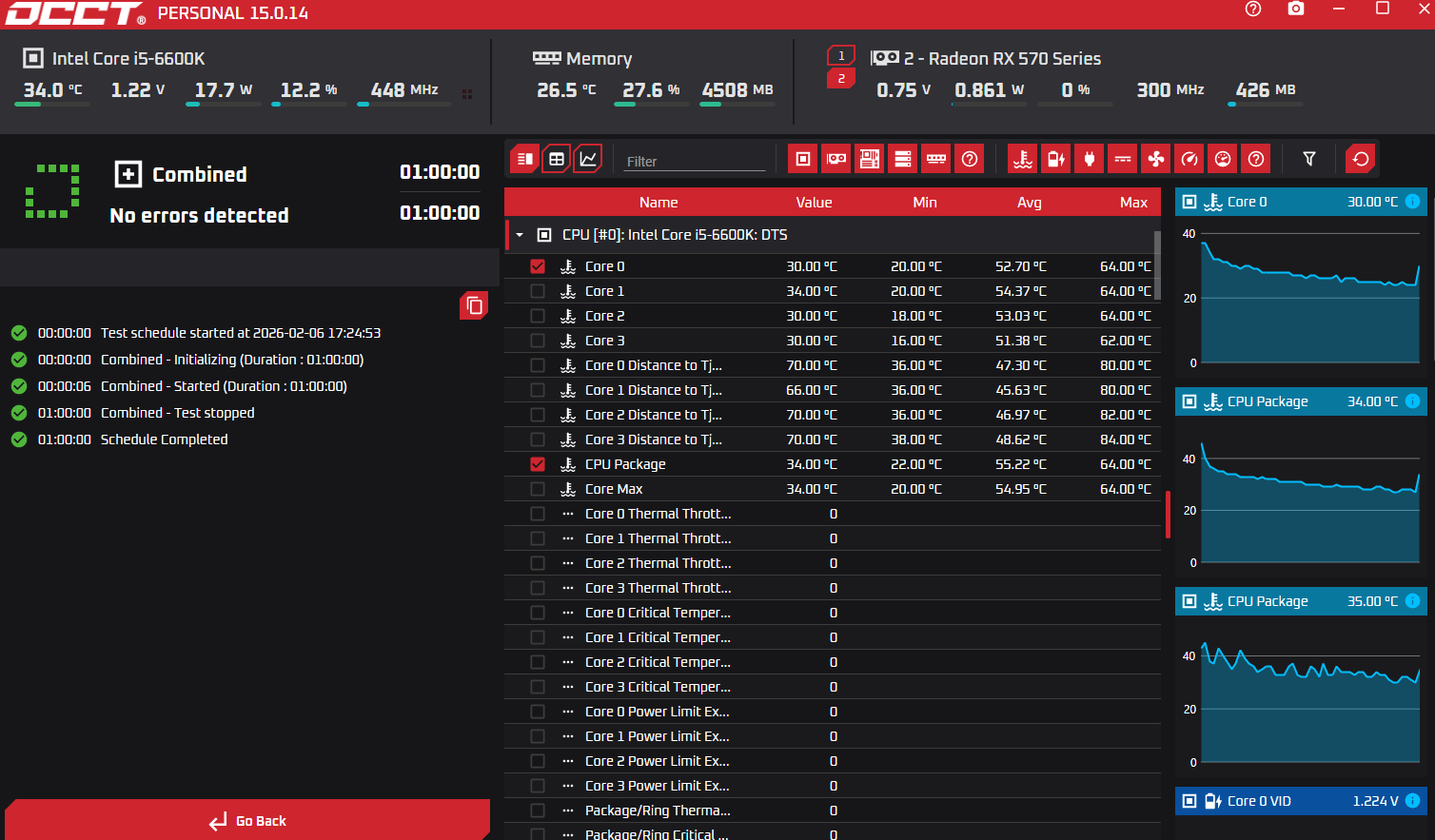Show info for the Core 0 temperature graph
This screenshot has width=1435, height=840.
pyautogui.click(x=1413, y=202)
